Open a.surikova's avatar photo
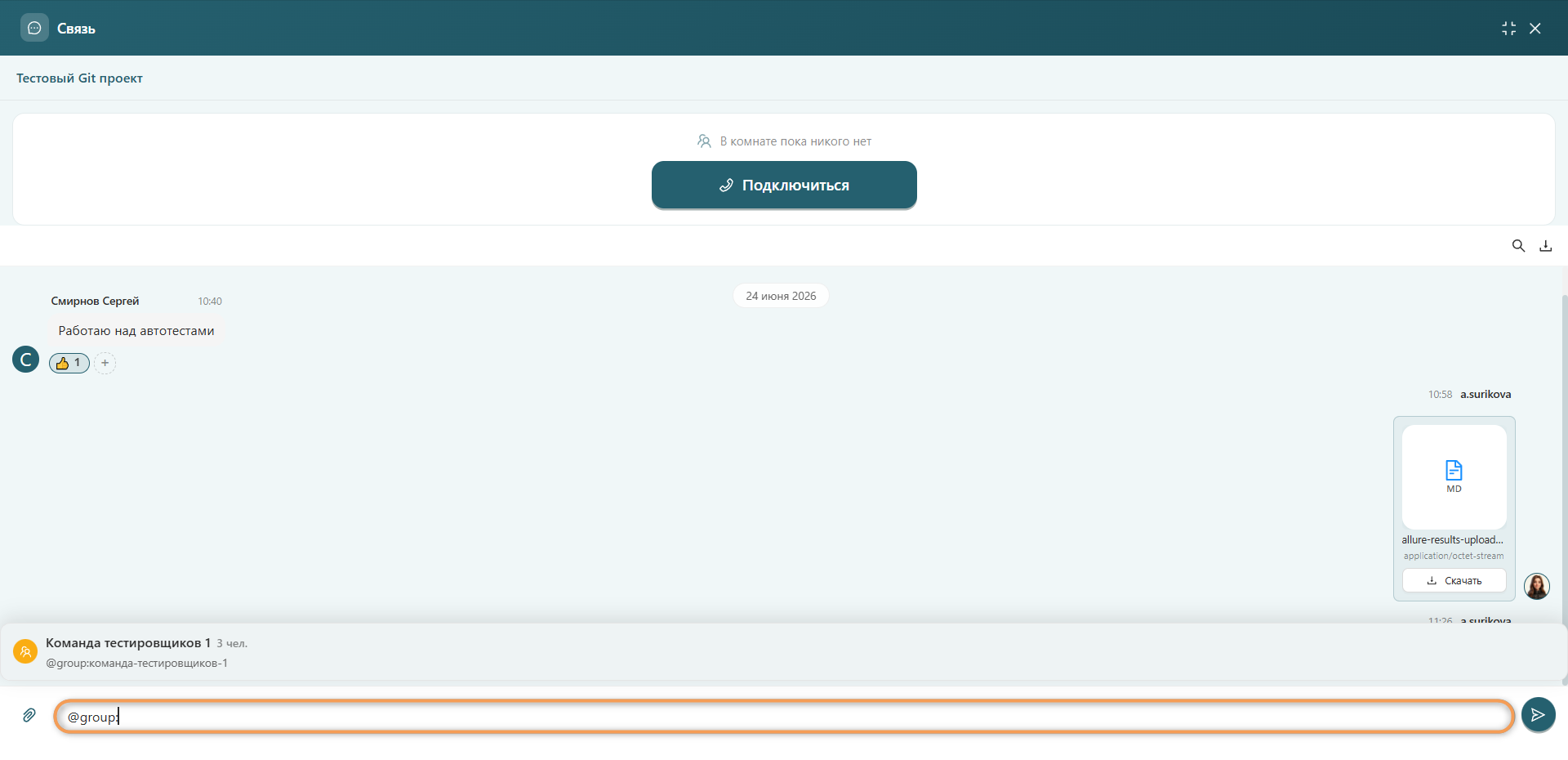Viewport: 1568px width, 760px height. (x=1536, y=586)
